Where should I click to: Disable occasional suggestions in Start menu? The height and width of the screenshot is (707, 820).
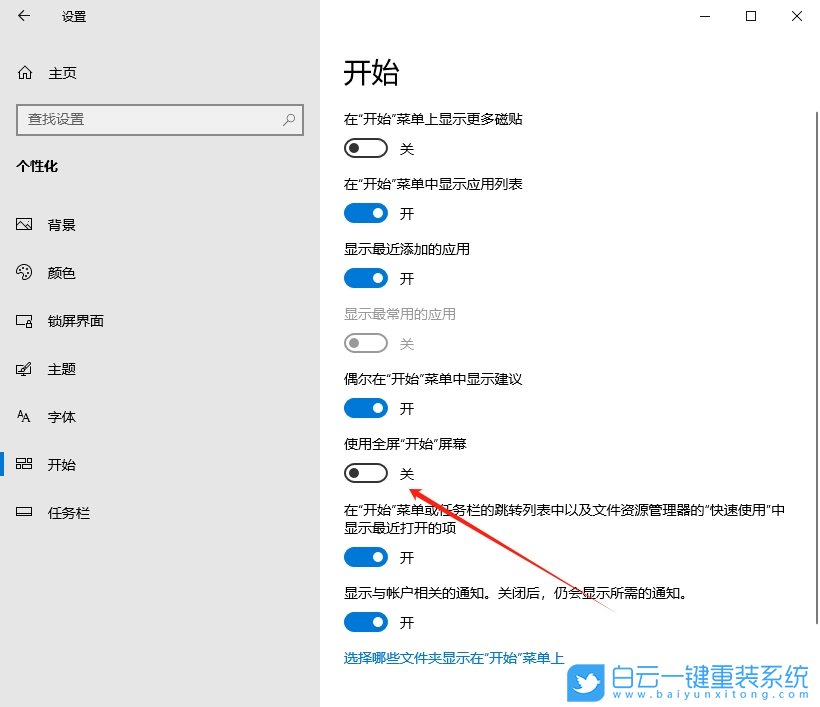(x=365, y=407)
